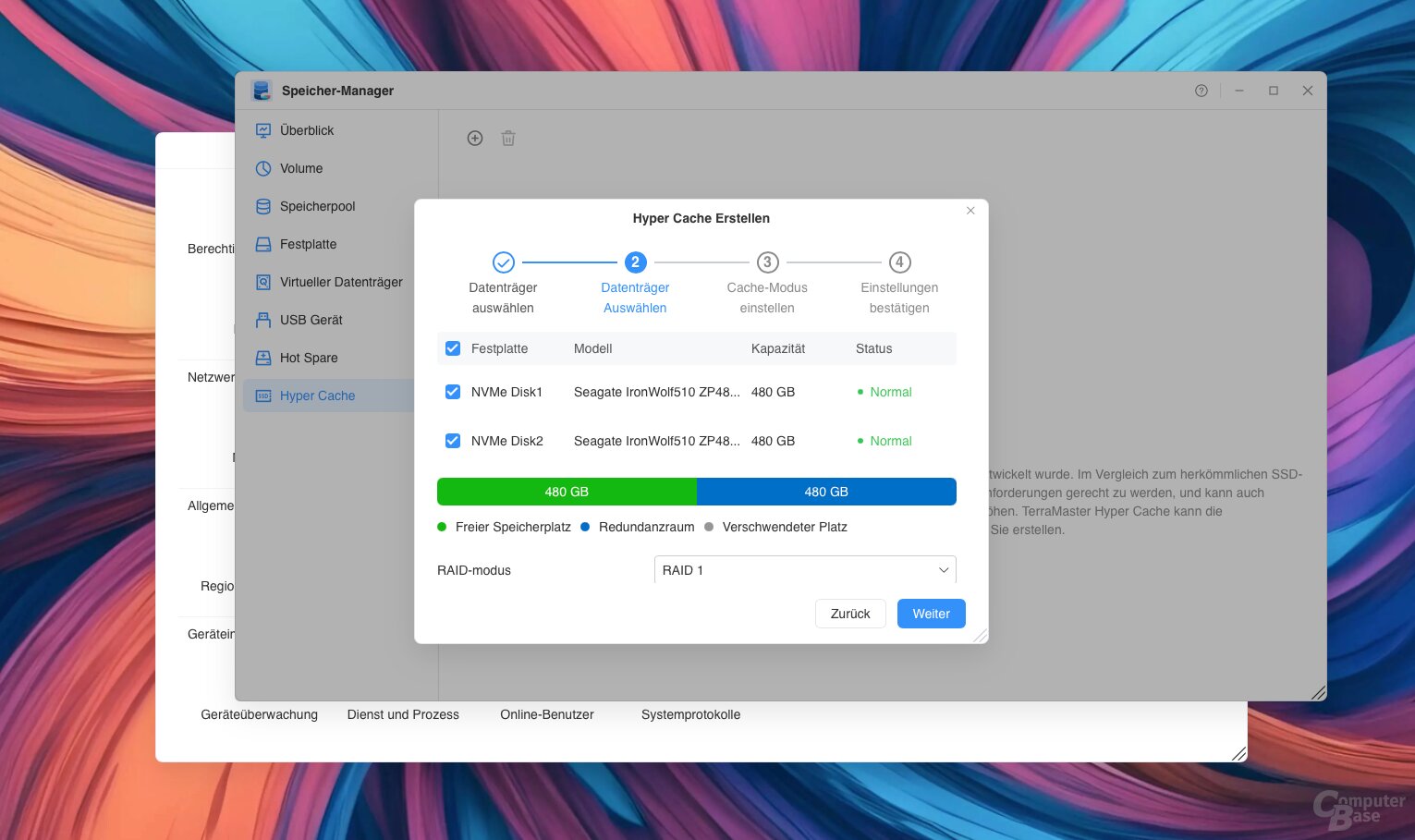Uncheck the NVMe Disk2 checkbox

click(x=453, y=441)
